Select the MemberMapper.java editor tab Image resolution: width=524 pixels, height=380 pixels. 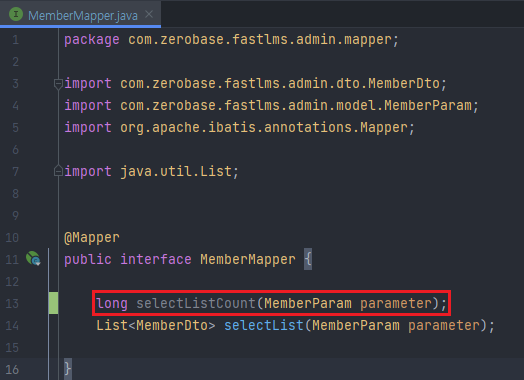80,14
